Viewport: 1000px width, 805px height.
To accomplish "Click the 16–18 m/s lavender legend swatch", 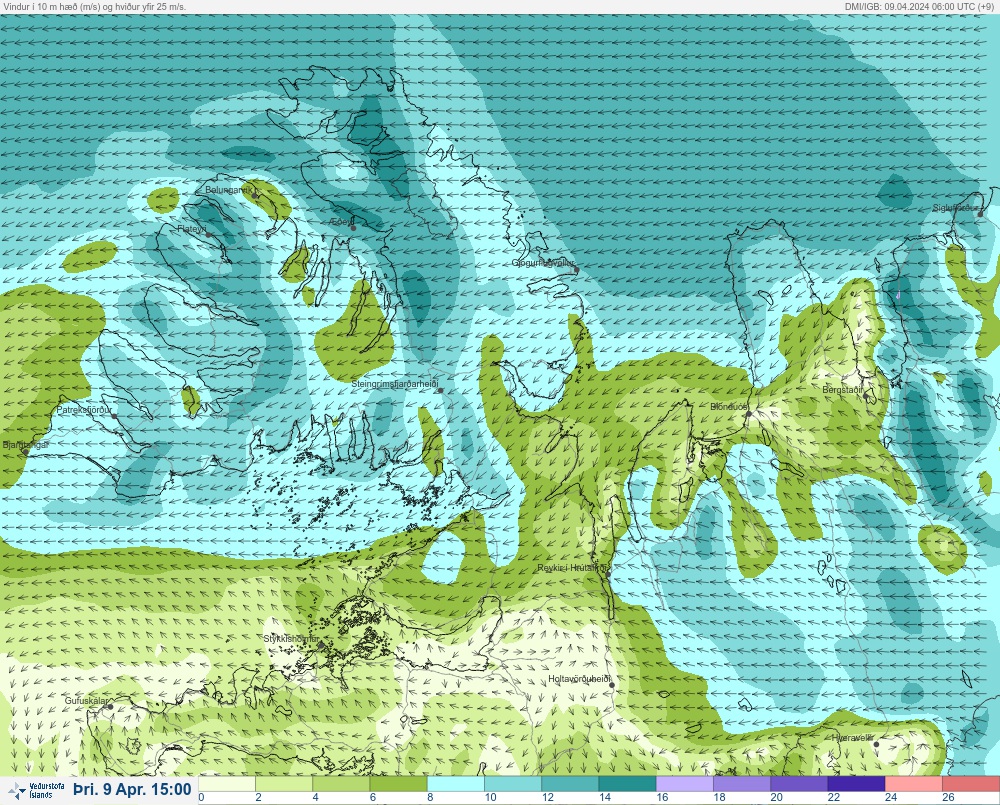I will [685, 783].
